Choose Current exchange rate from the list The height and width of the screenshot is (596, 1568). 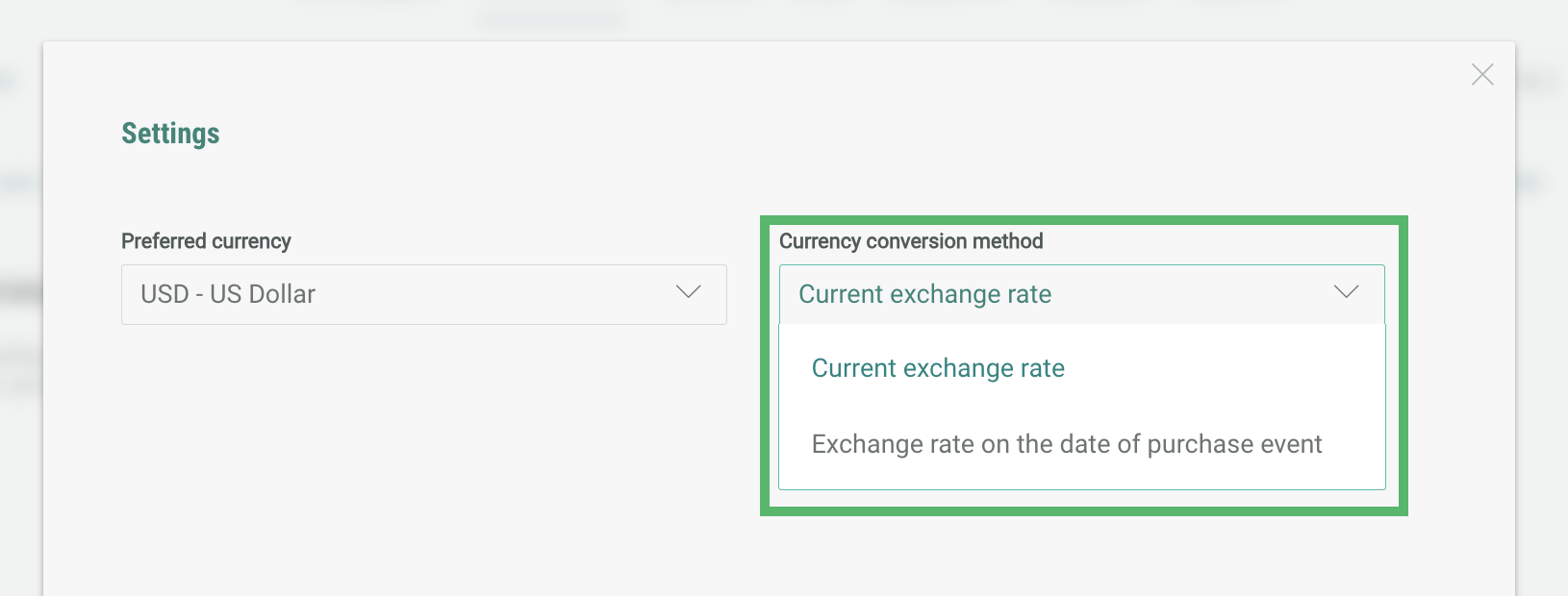tap(938, 368)
